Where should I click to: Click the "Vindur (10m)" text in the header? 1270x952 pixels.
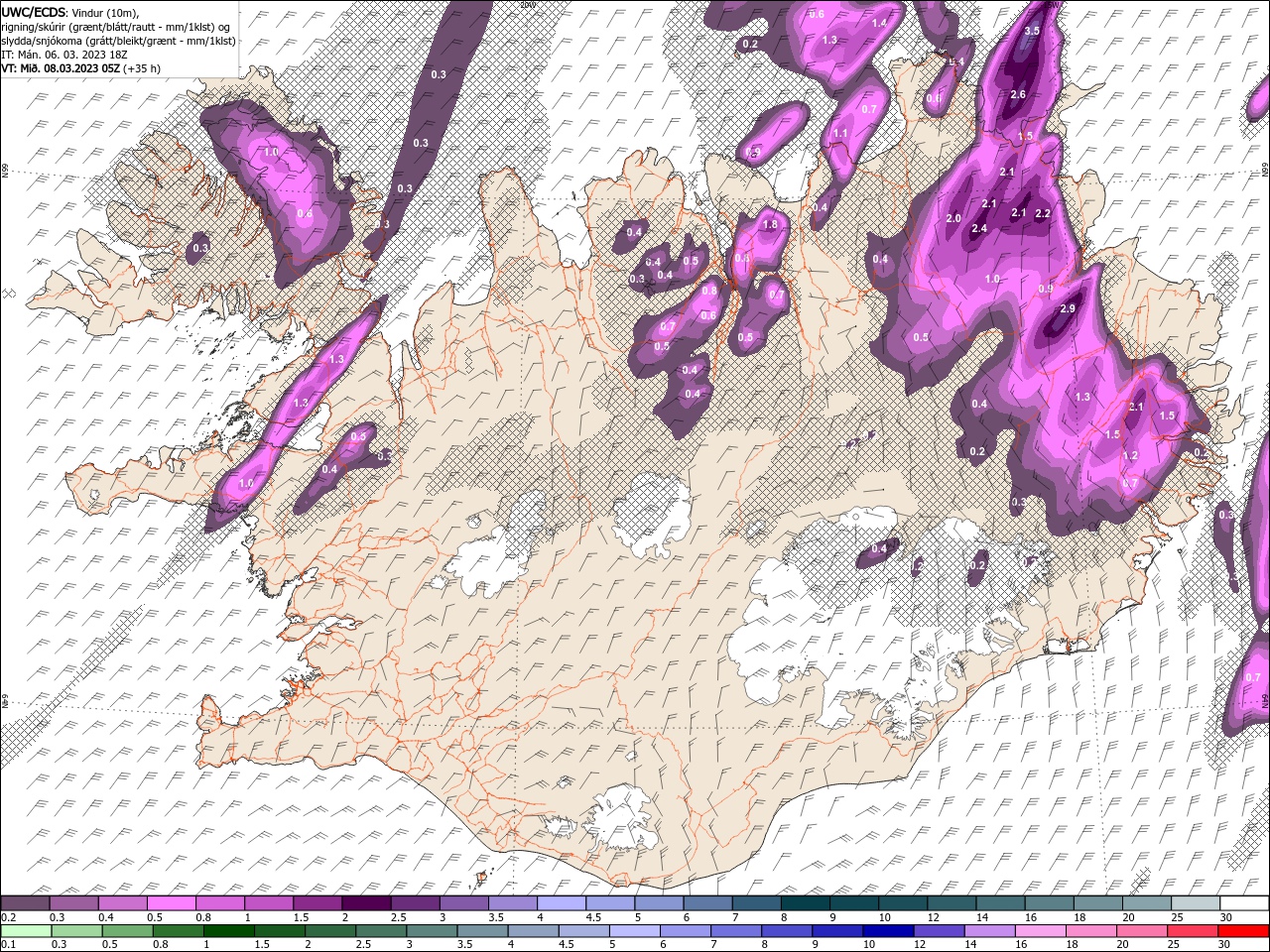click(106, 12)
